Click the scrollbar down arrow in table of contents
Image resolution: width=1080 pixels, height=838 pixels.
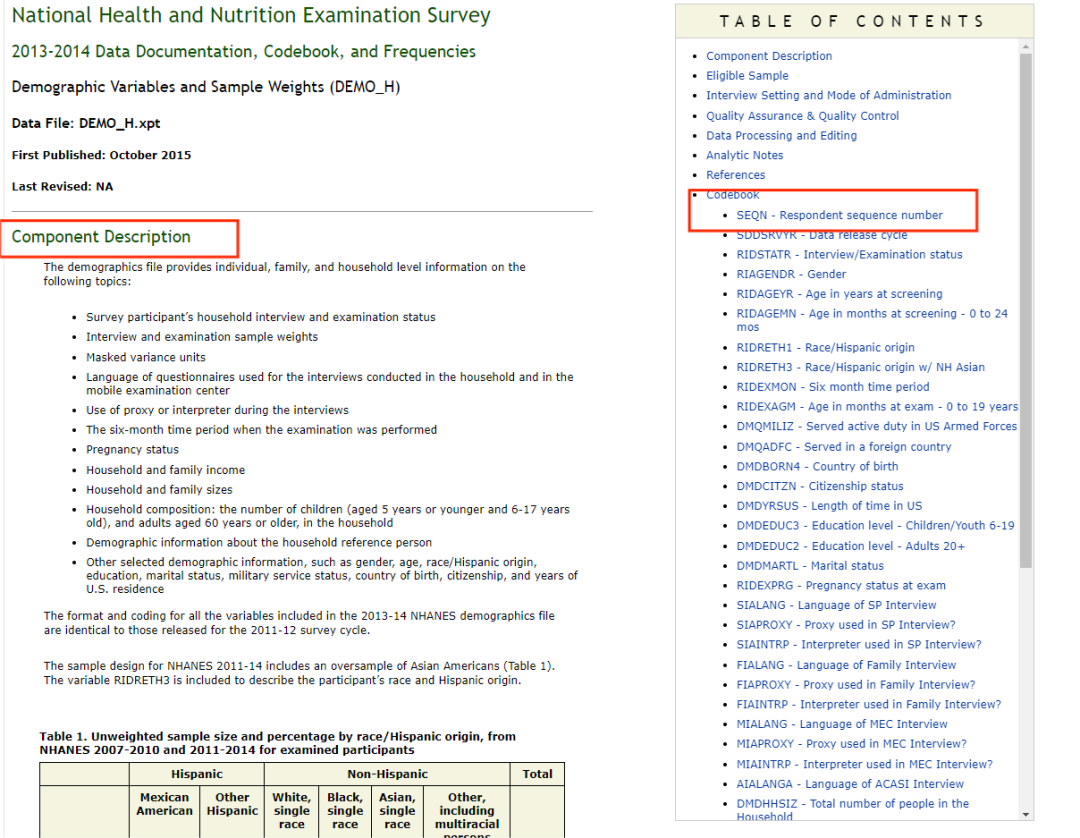tap(1026, 814)
